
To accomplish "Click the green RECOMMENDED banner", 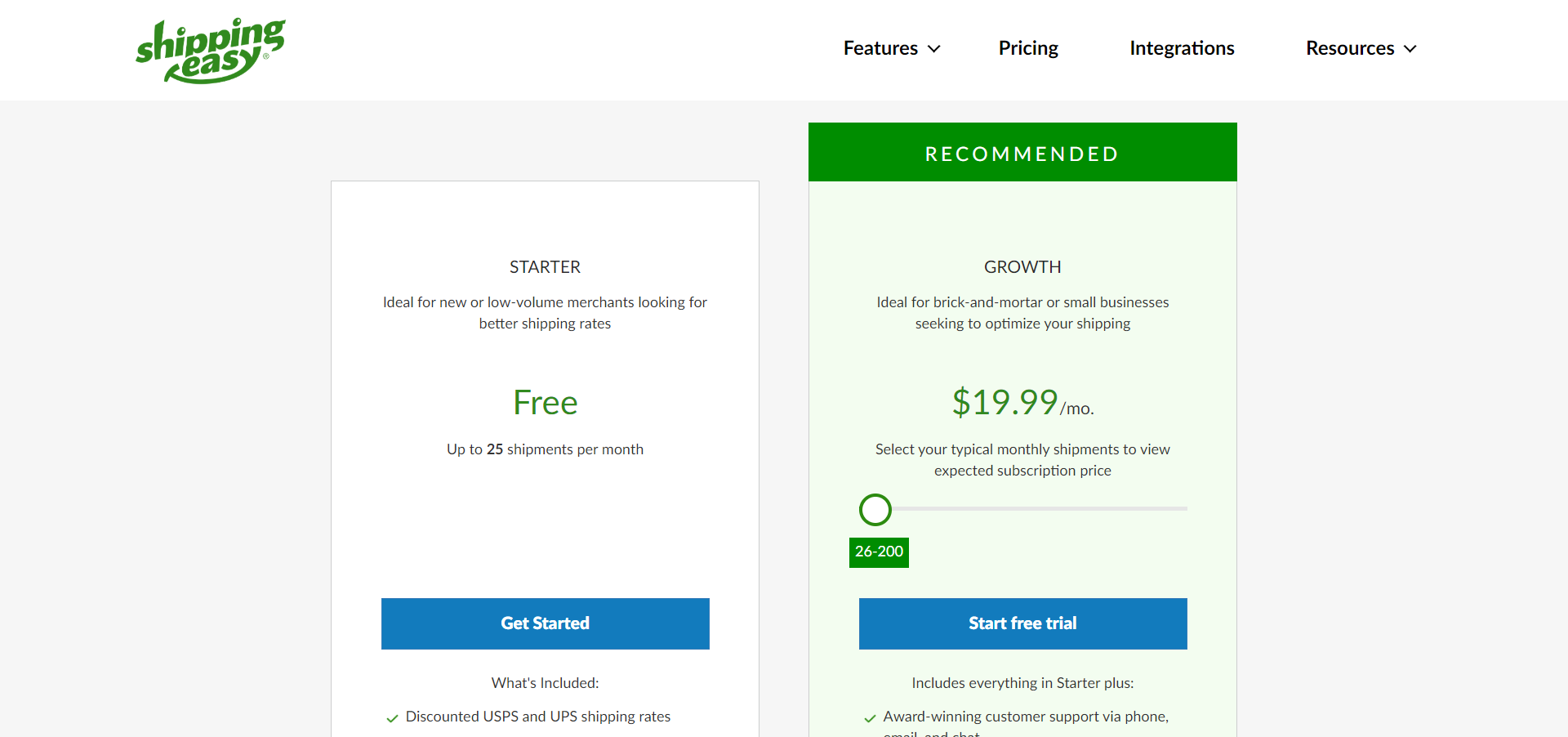I will click(x=1022, y=153).
